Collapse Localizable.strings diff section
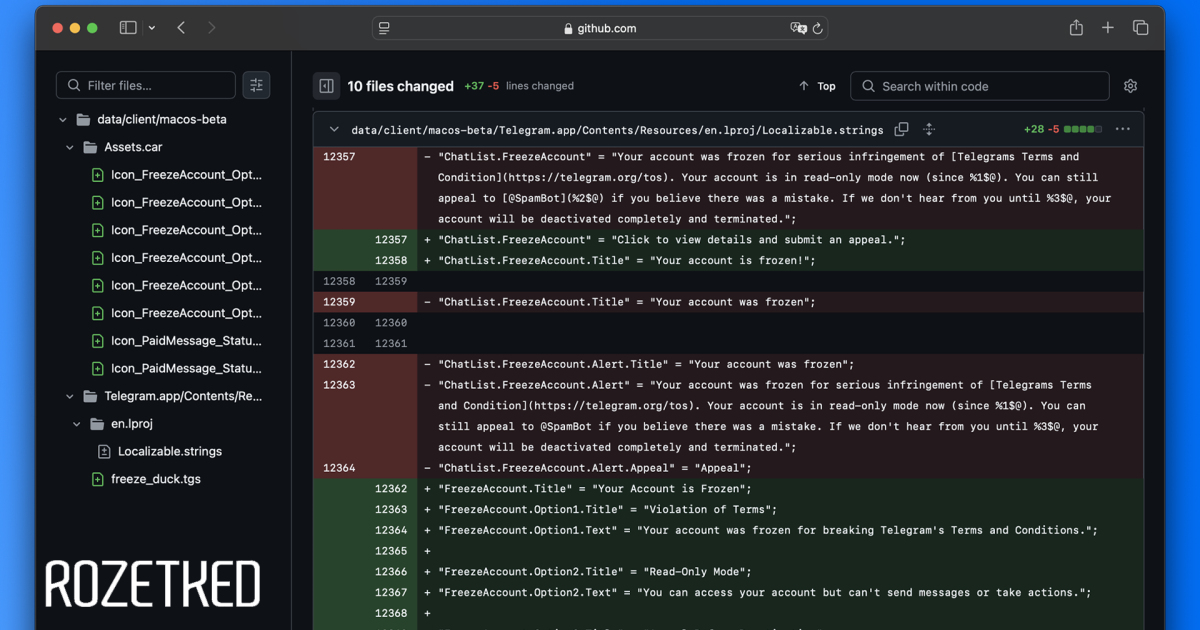This screenshot has height=630, width=1200. (332, 130)
